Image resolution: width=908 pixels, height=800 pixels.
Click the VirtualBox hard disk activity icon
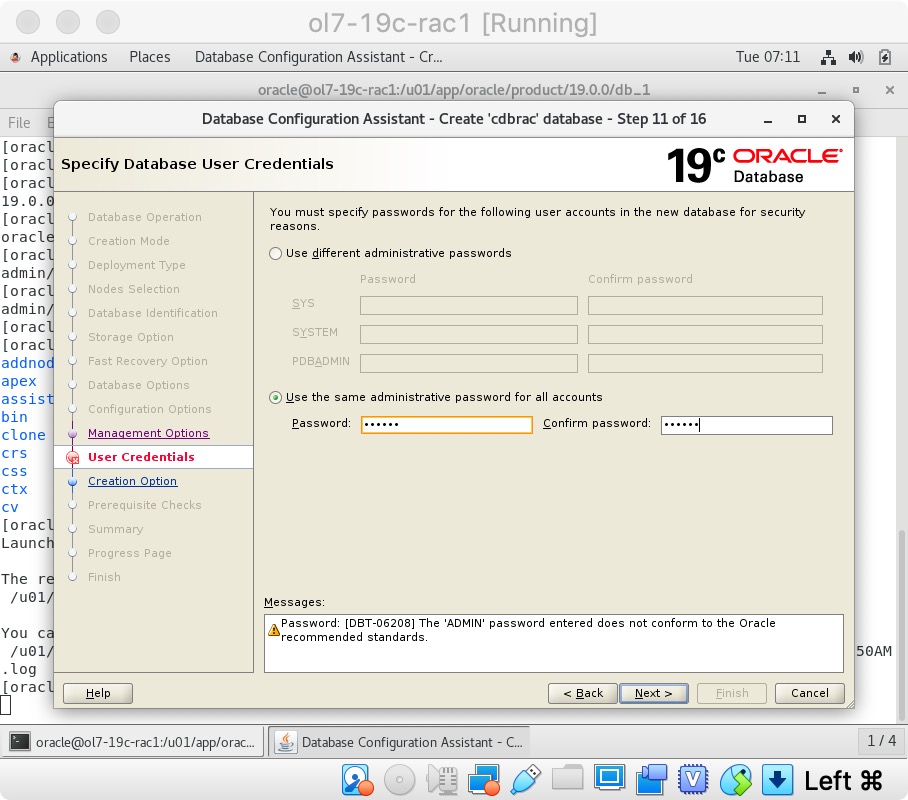point(357,780)
